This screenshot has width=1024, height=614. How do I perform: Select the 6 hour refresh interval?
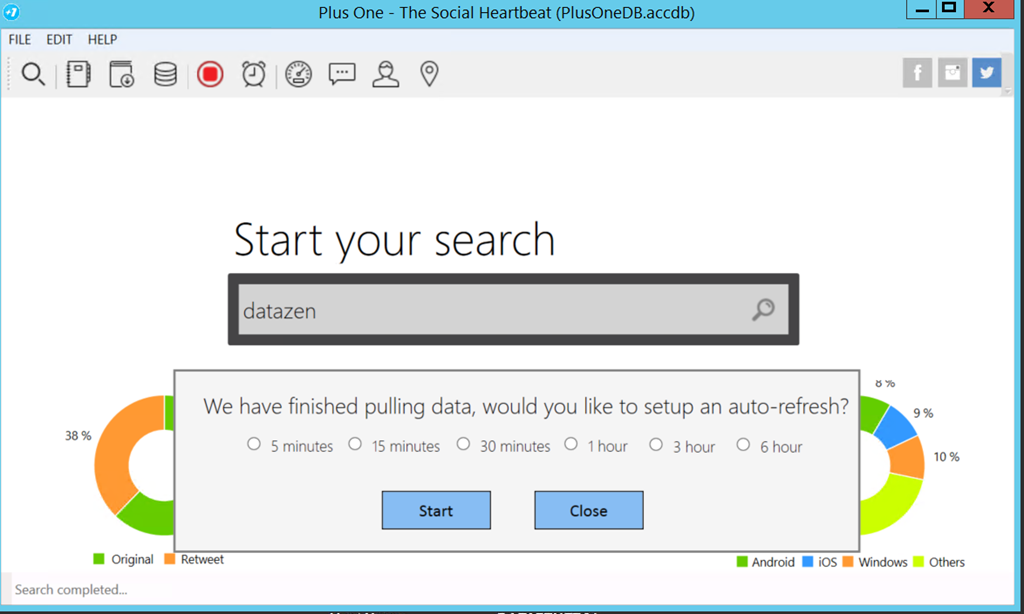click(743, 445)
